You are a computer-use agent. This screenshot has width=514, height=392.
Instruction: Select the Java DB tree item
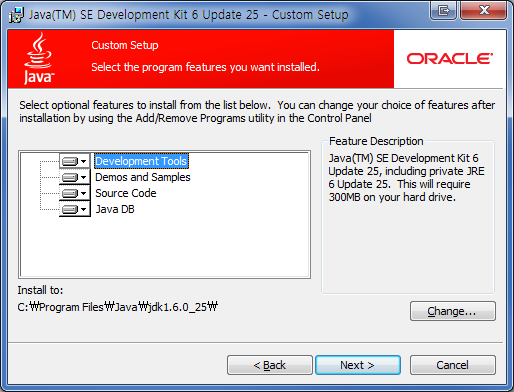click(115, 209)
